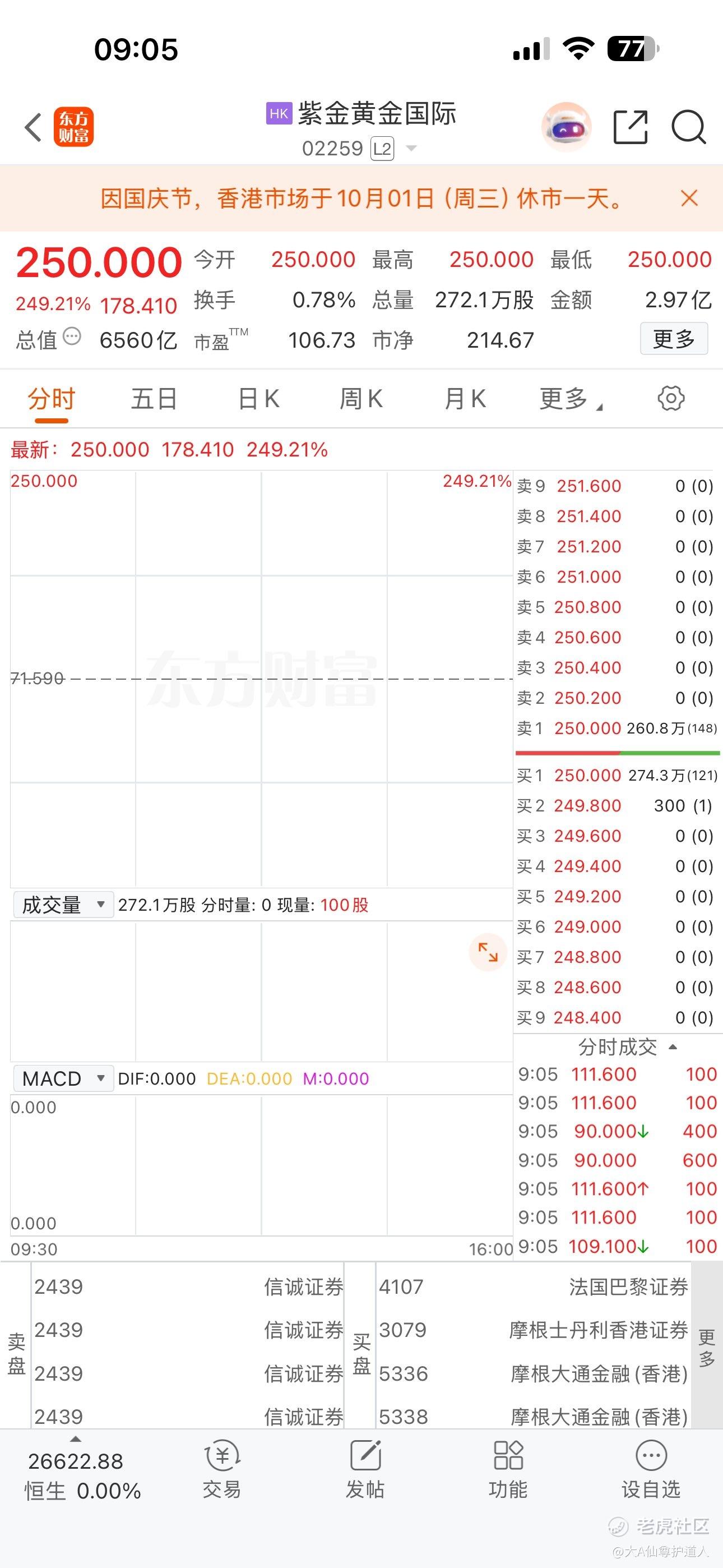Open the search magnifier icon
Image resolution: width=723 pixels, height=1568 pixels.
688,127
